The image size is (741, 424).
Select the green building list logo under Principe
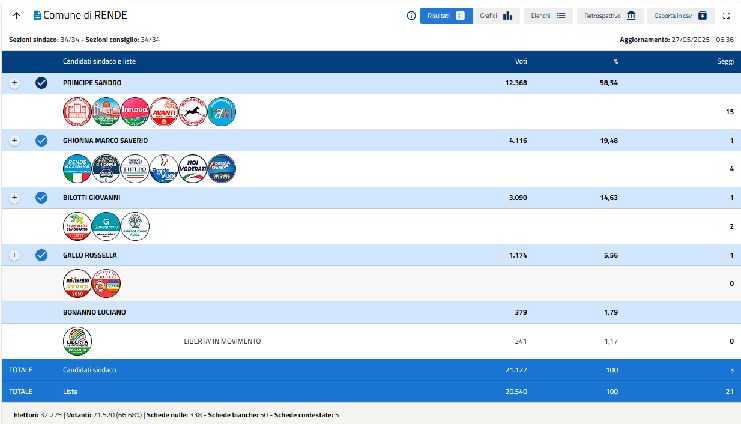point(106,112)
